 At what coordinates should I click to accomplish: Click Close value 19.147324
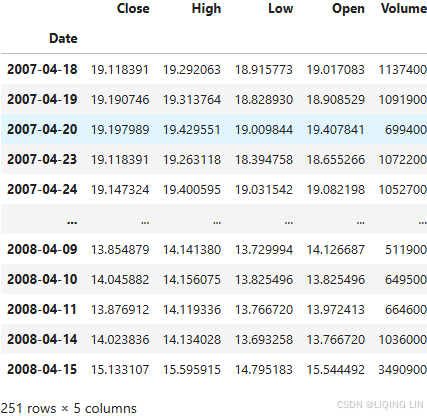pos(120,190)
